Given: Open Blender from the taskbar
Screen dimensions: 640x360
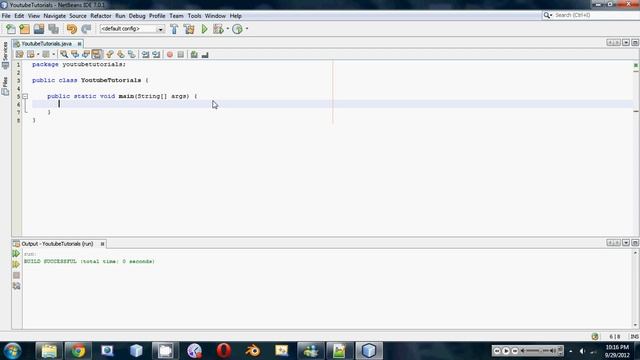Looking at the screenshot, I should pyautogui.click(x=253, y=351).
